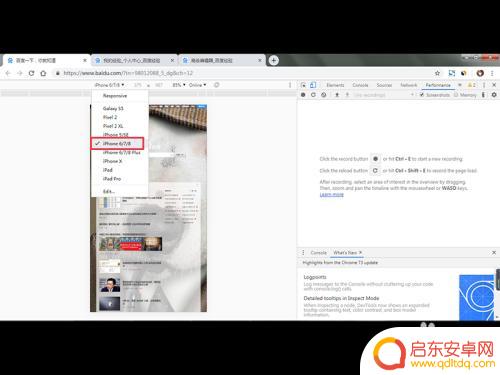Switch to the Sources tab

click(384, 85)
